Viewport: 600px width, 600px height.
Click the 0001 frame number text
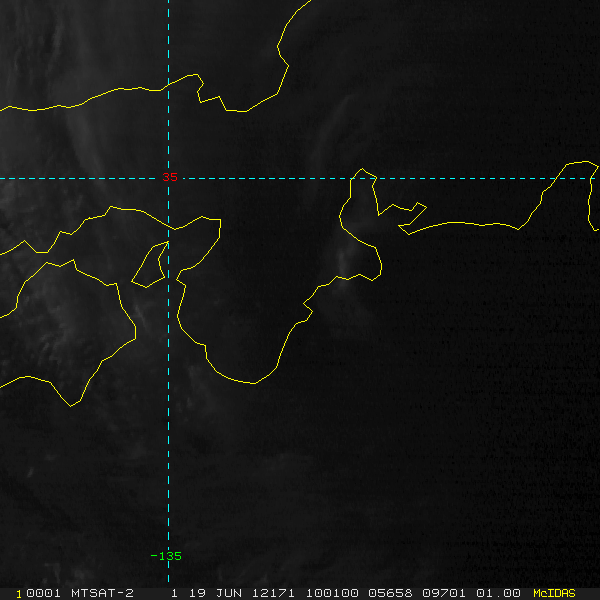coord(43,593)
